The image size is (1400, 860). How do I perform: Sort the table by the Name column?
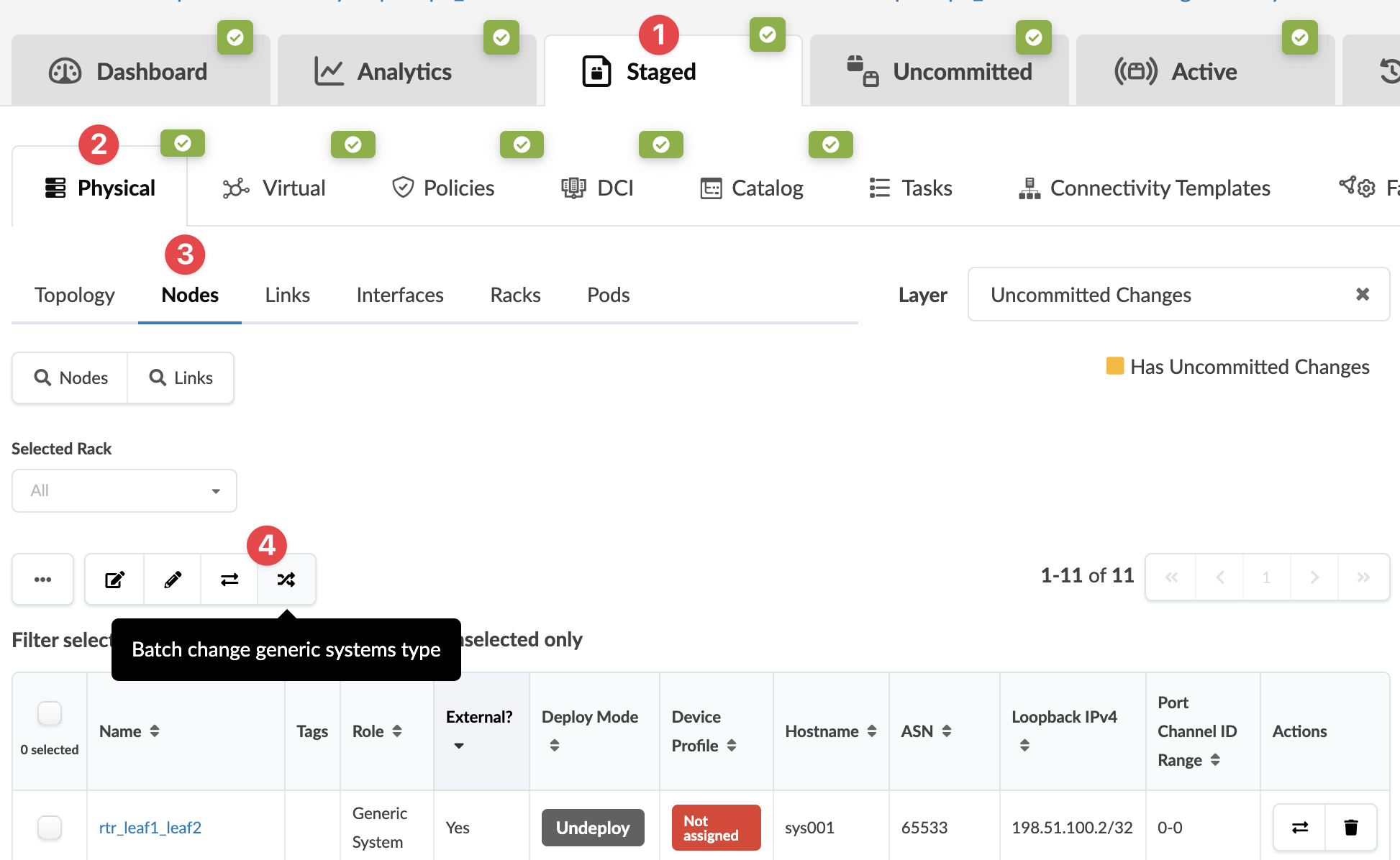click(x=155, y=731)
